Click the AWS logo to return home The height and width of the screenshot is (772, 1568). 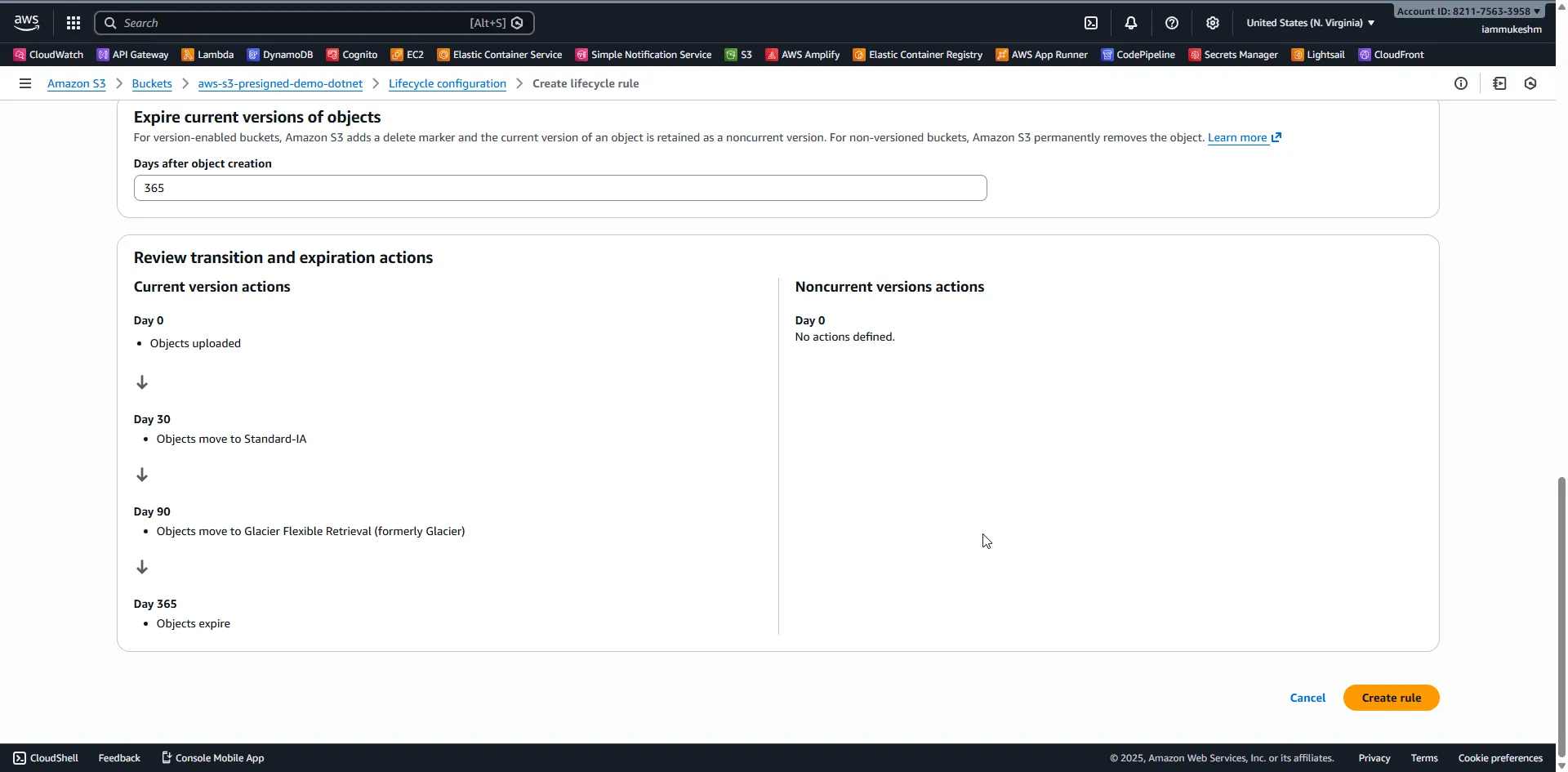coord(25,22)
